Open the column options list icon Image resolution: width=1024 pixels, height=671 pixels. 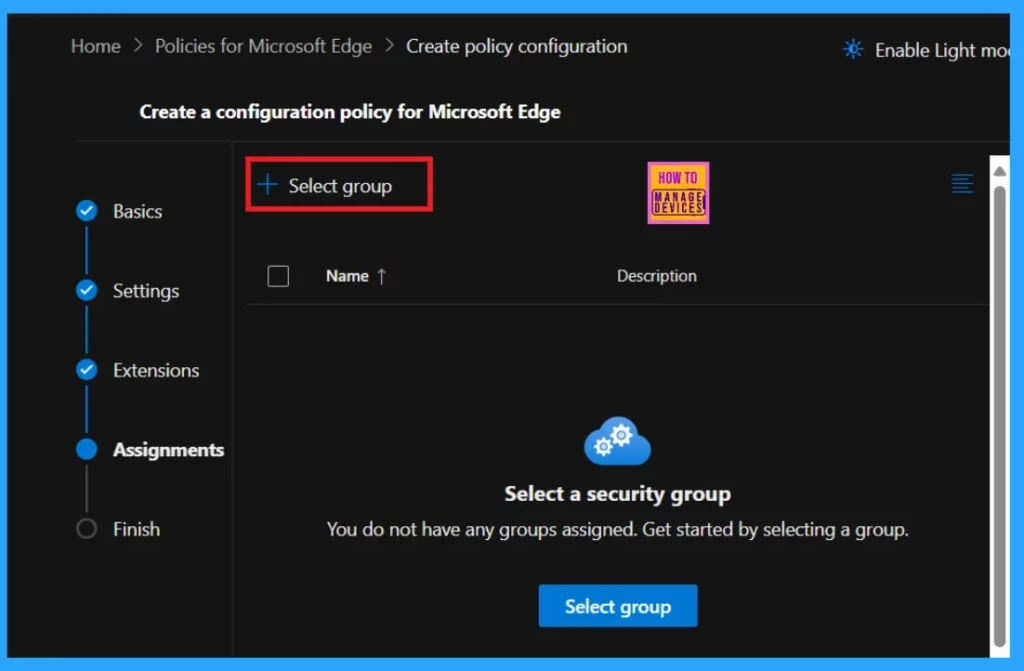962,184
